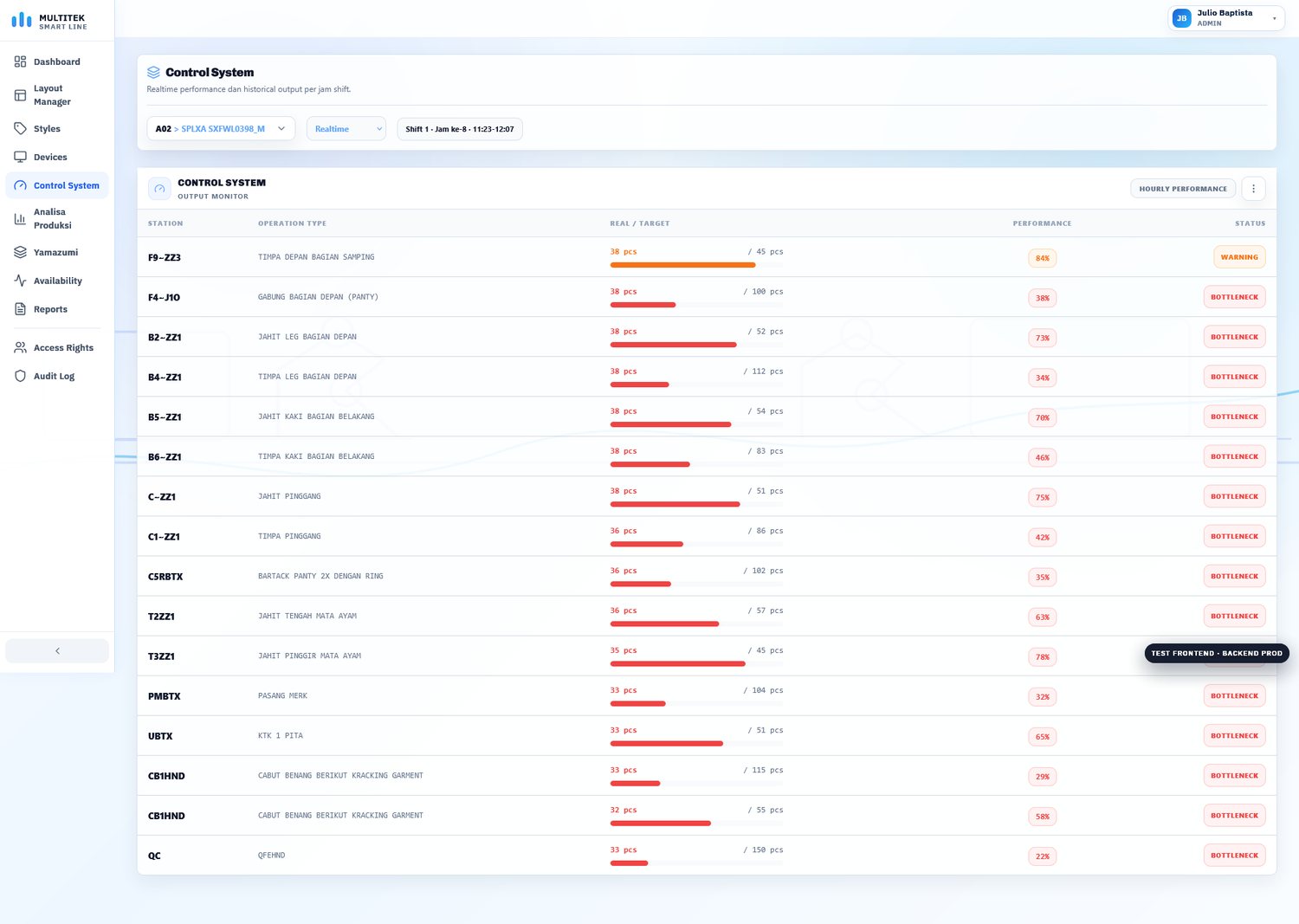Open Reports from the sidebar

point(57,309)
